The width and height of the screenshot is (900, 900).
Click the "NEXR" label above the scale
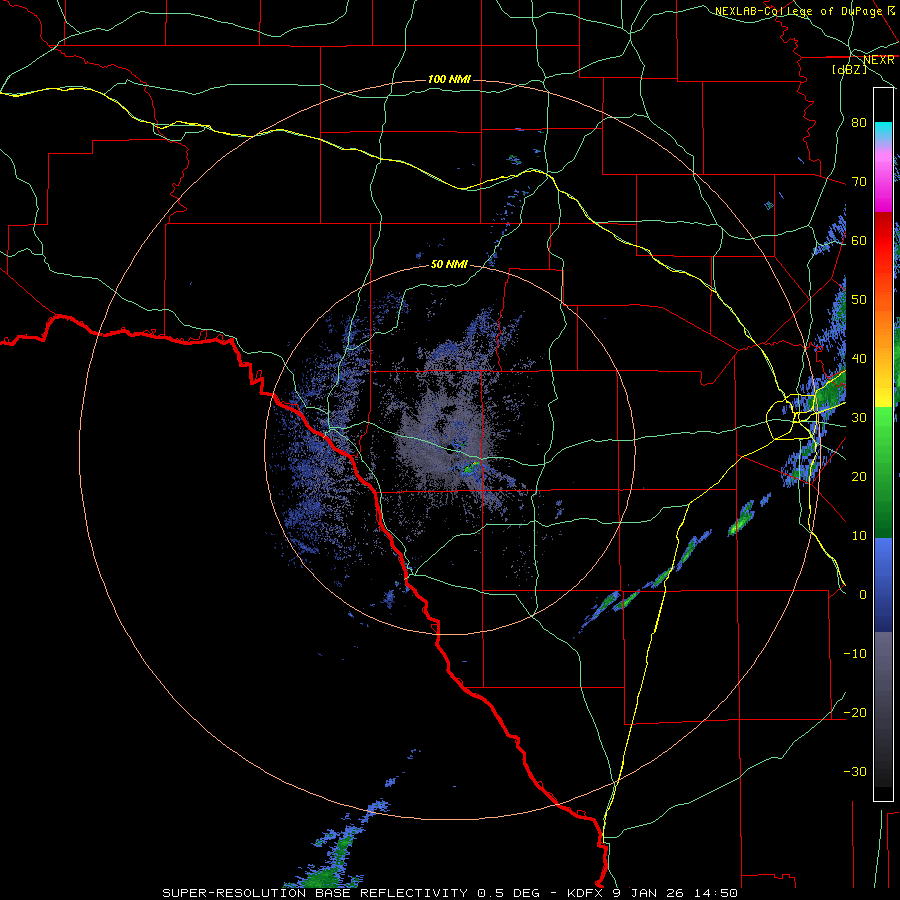click(x=879, y=60)
